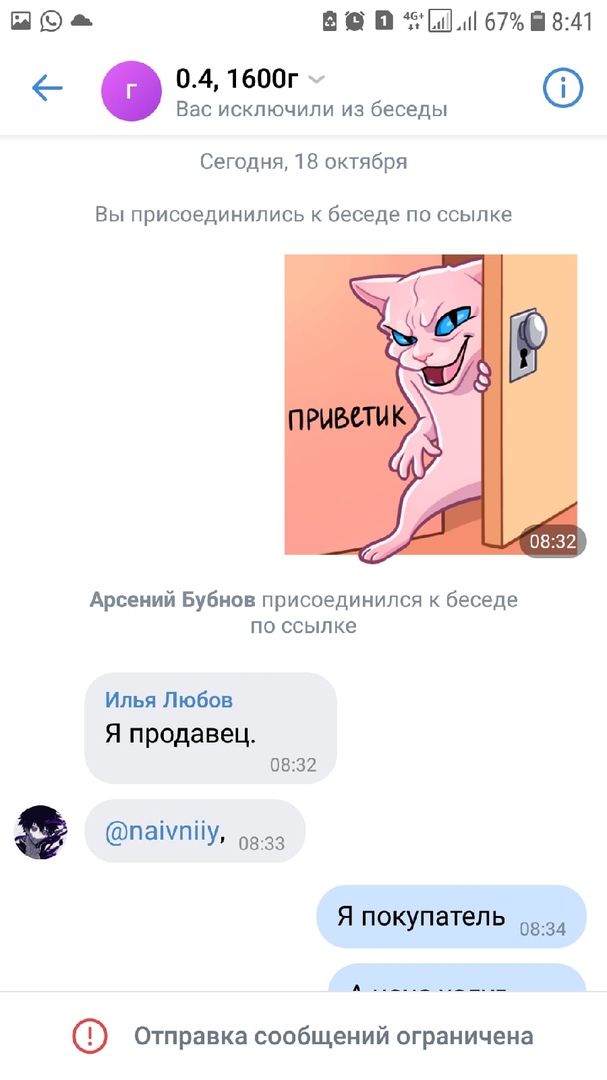Tap the chat title '0.4, 1600г'

(x=237, y=79)
